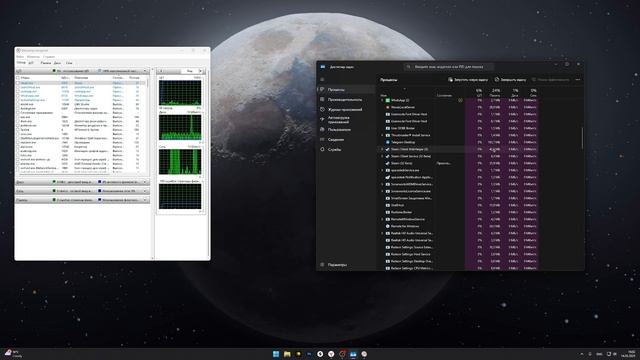Open Журнал приложений in Task Manager sidebar
The width and height of the screenshot is (640, 360).
pos(346,109)
